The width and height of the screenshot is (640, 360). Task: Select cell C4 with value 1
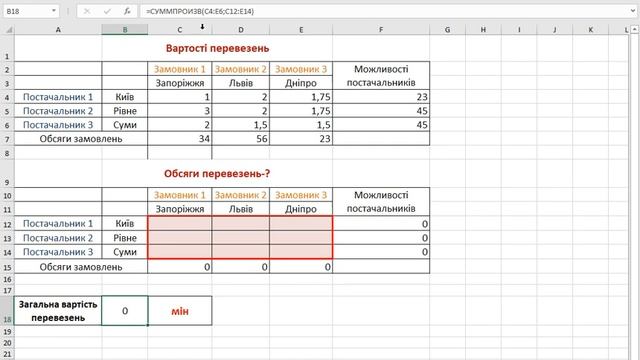pos(180,97)
